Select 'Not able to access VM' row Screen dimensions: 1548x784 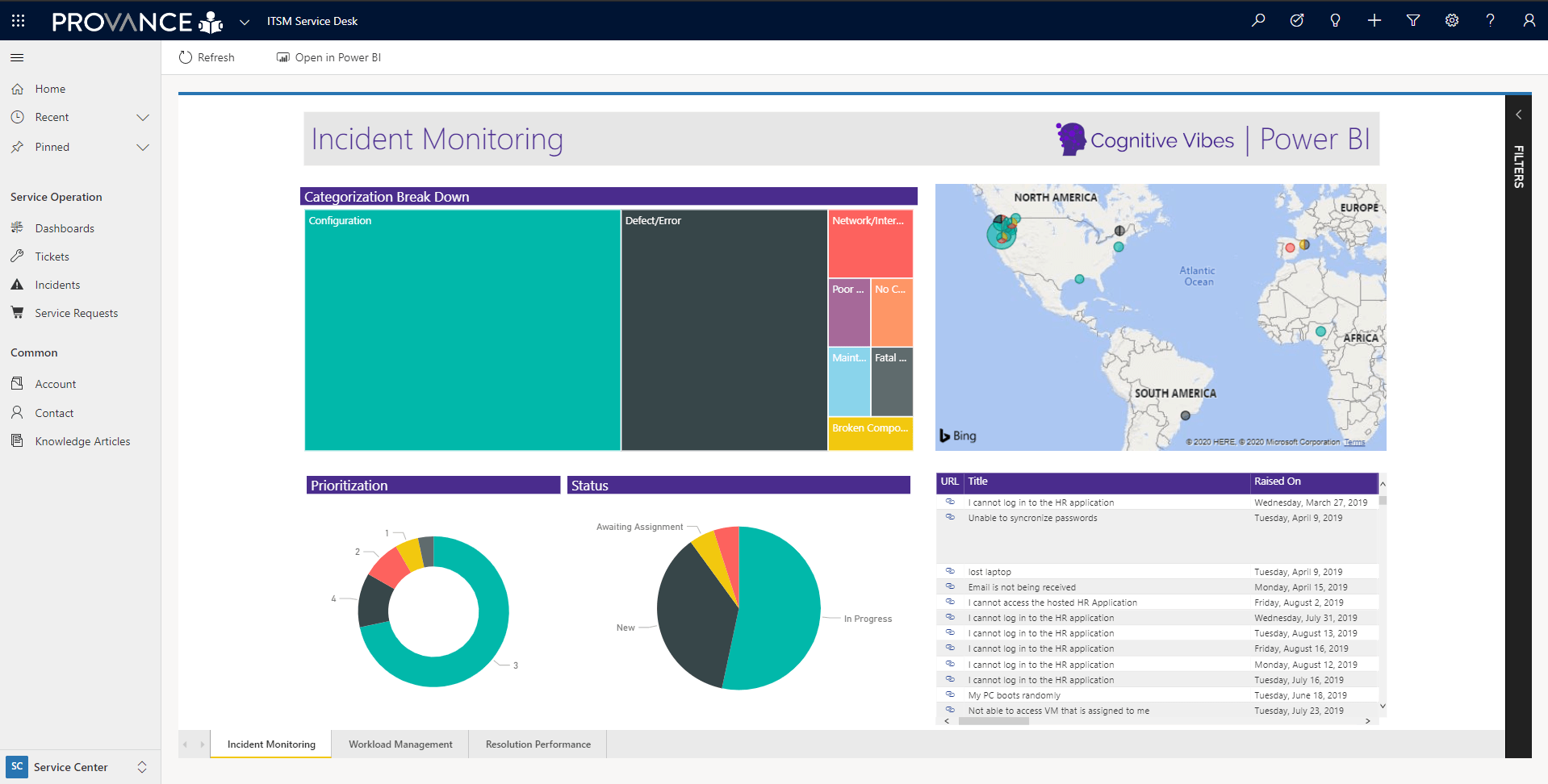pyautogui.click(x=1157, y=711)
